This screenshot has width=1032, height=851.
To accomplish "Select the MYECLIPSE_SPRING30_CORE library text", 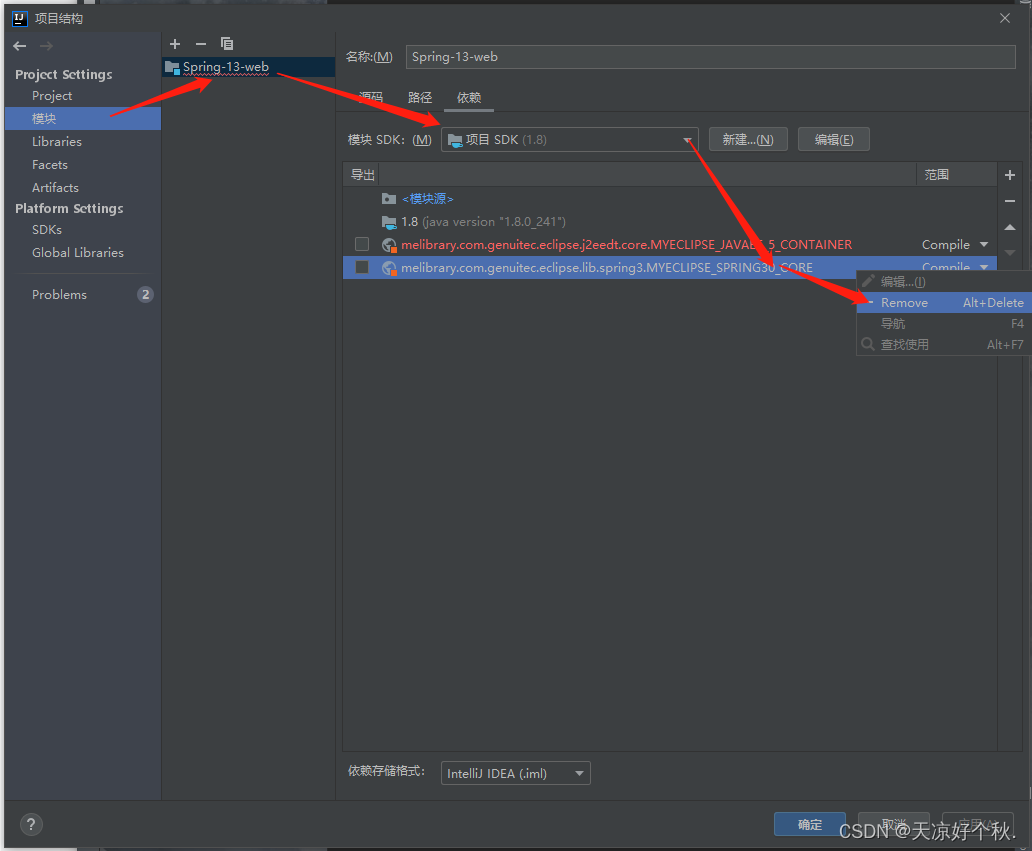I will click(x=607, y=268).
